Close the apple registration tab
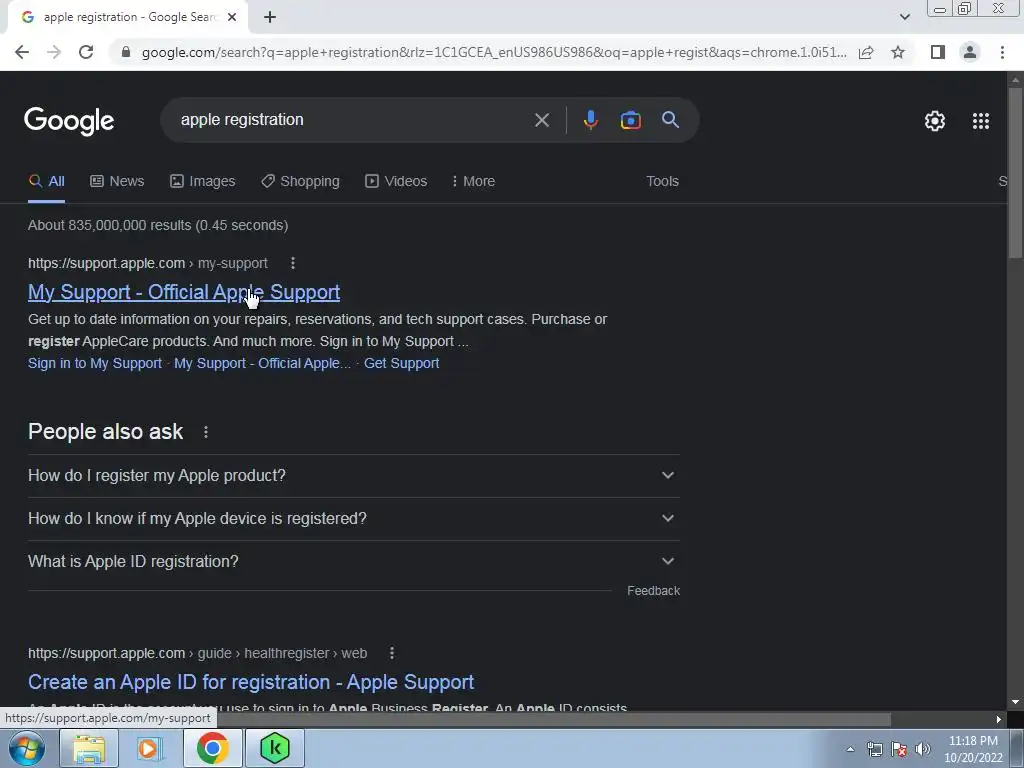The width and height of the screenshot is (1024, 768). point(232,17)
